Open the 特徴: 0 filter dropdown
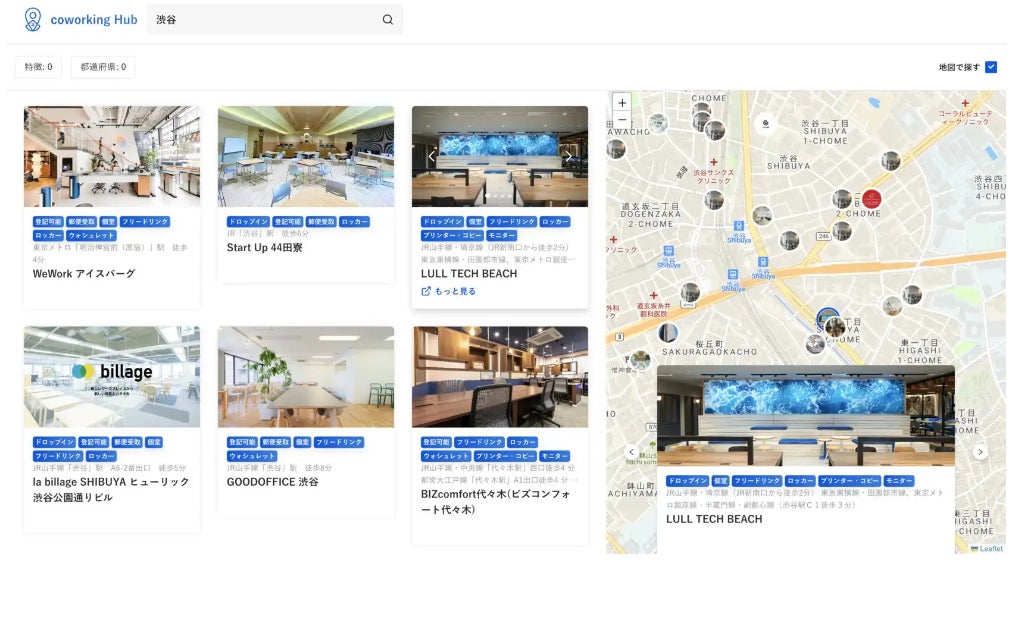This screenshot has width=1010, height=628. [x=39, y=66]
